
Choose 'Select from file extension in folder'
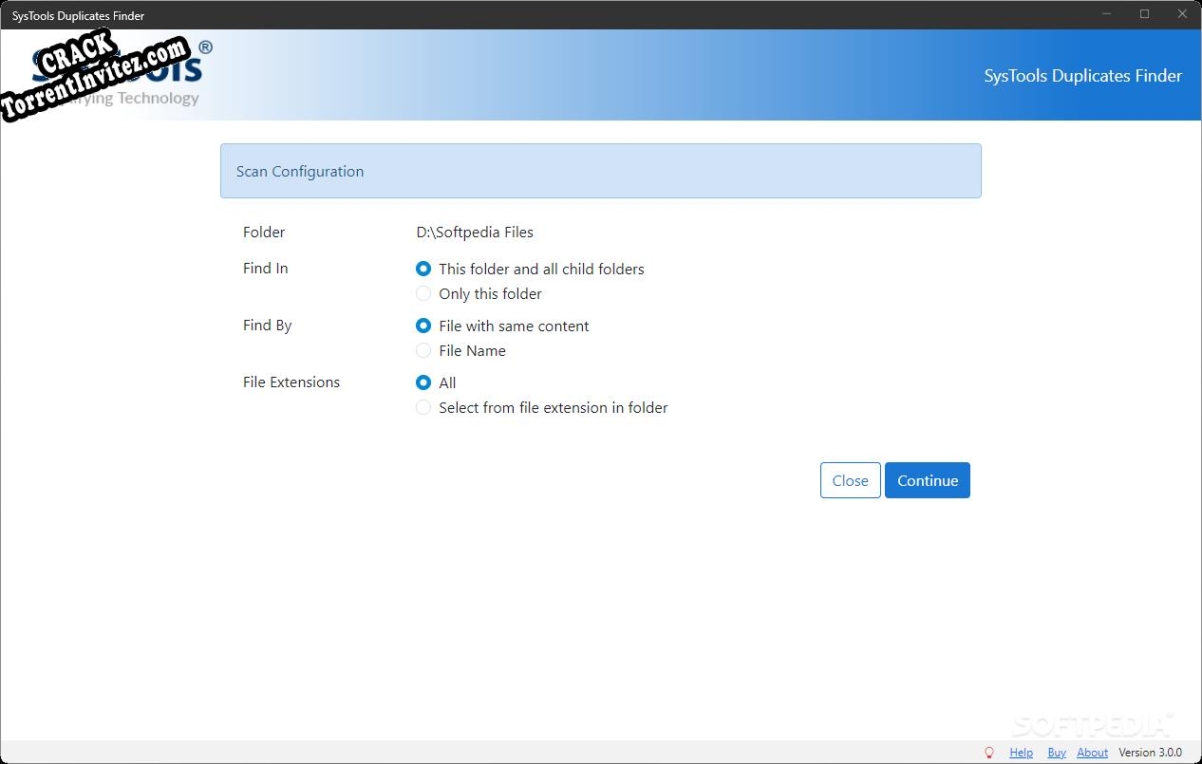click(x=423, y=407)
